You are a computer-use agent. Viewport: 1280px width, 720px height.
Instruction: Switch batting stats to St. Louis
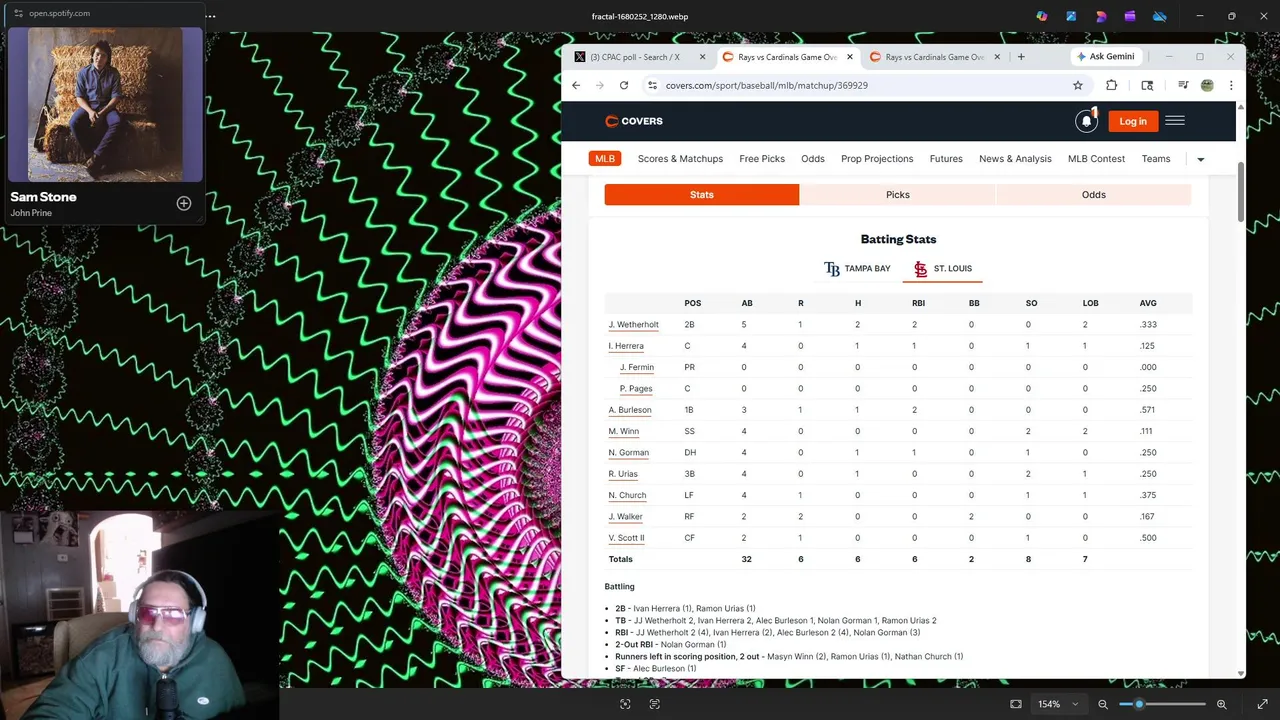[x=943, y=269]
